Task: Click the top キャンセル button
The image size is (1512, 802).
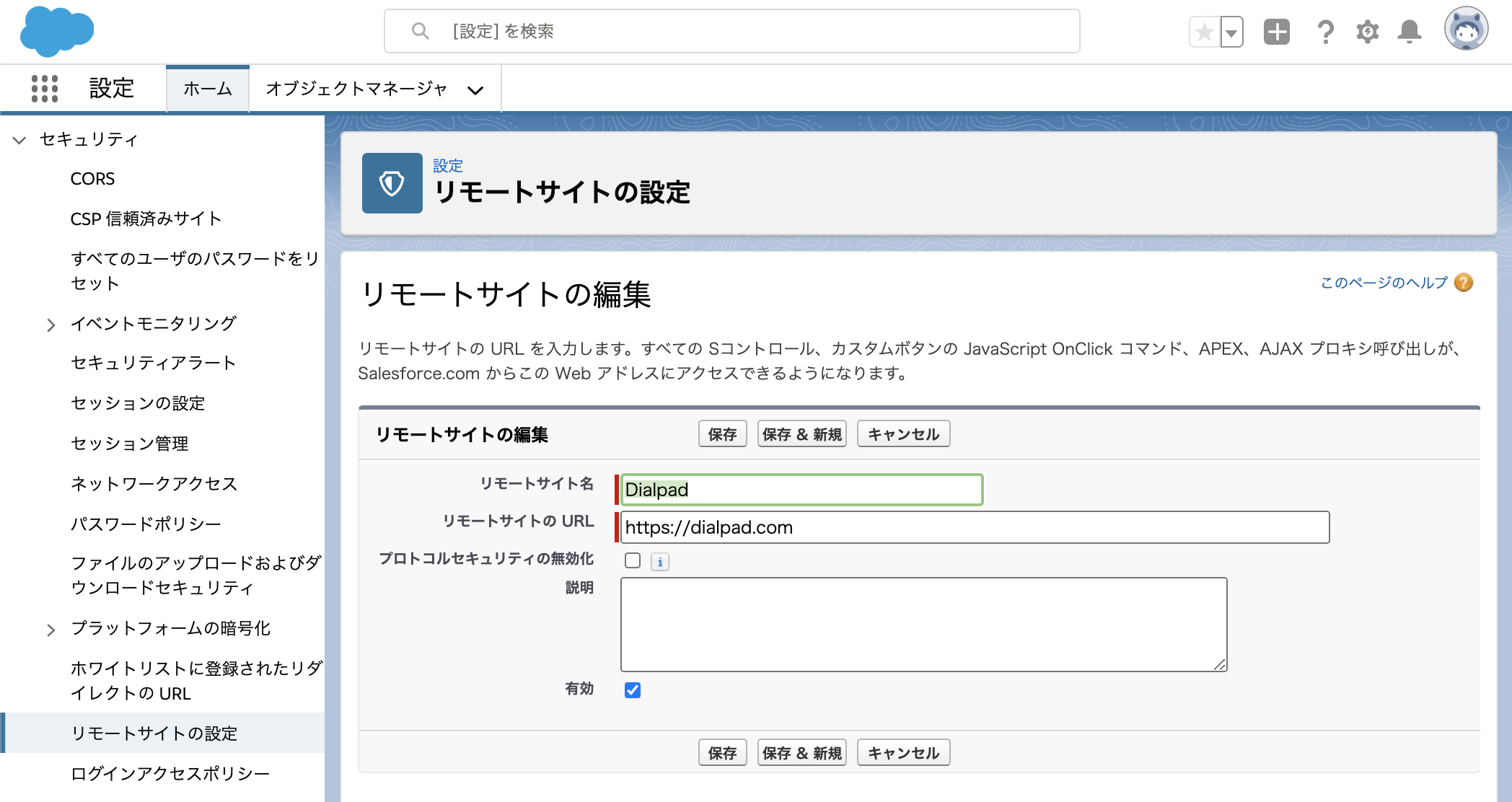Action: pos(903,434)
